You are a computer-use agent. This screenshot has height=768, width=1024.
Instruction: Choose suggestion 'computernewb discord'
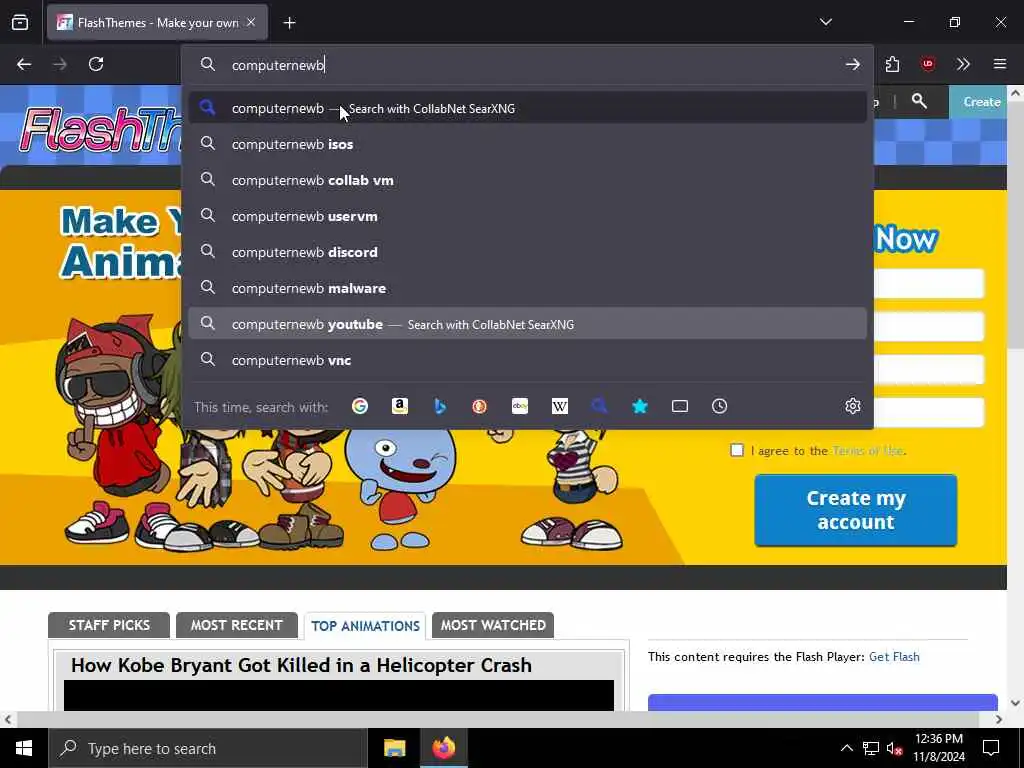[528, 251]
